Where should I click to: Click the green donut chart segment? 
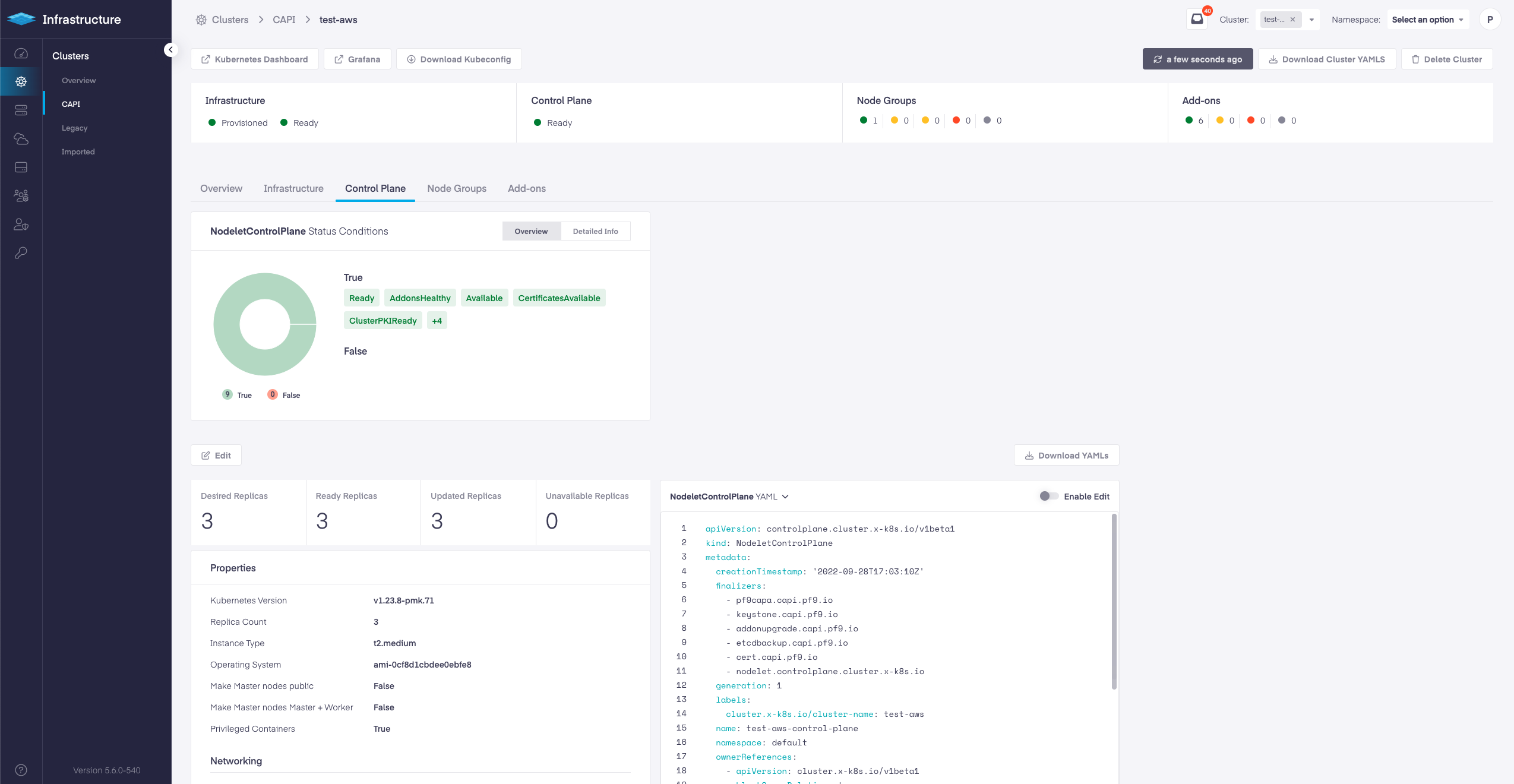click(x=227, y=324)
